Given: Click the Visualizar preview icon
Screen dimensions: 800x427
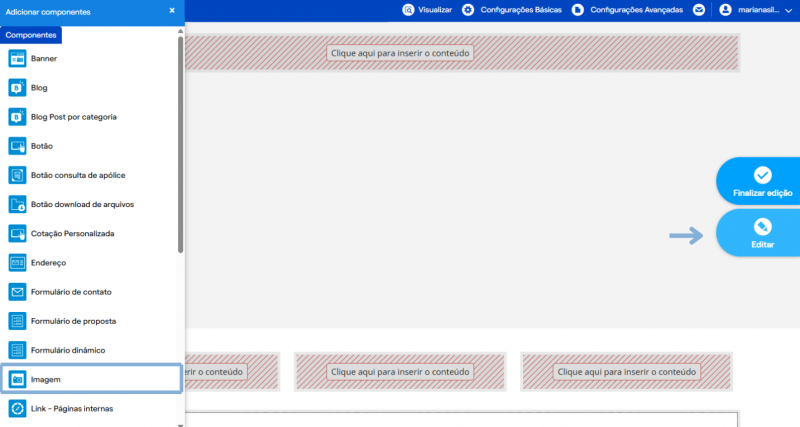Looking at the screenshot, I should (408, 10).
